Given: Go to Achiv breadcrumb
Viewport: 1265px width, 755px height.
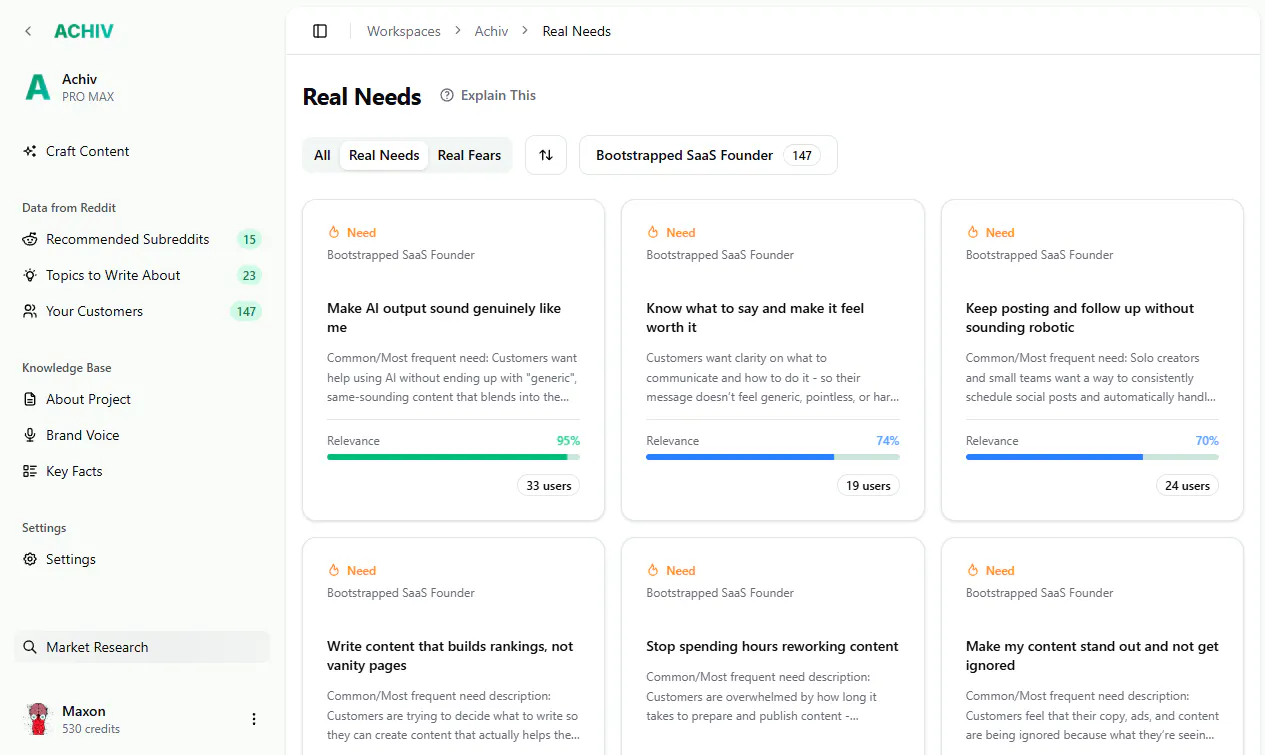Looking at the screenshot, I should pos(491,31).
